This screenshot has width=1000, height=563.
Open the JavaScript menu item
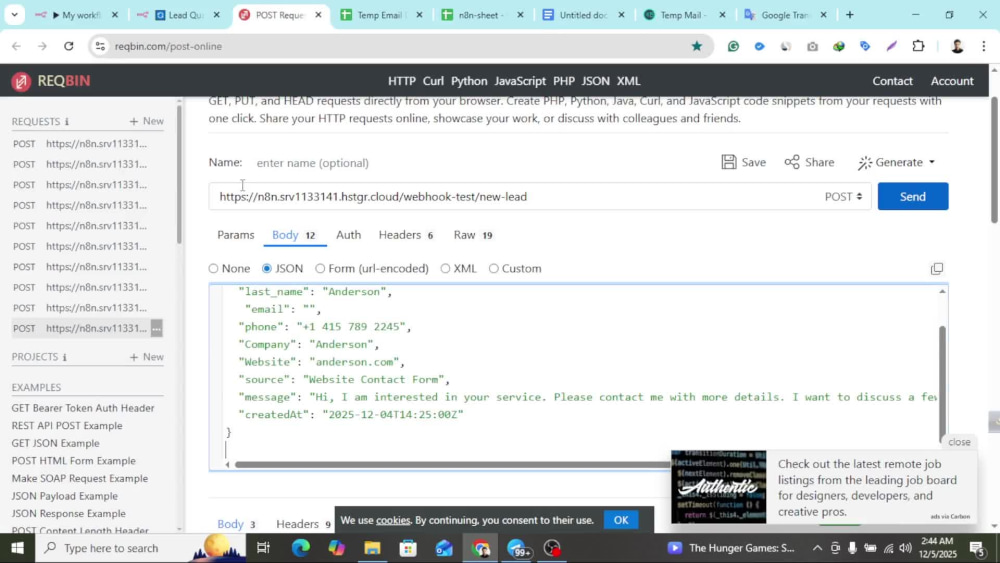pyautogui.click(x=520, y=81)
